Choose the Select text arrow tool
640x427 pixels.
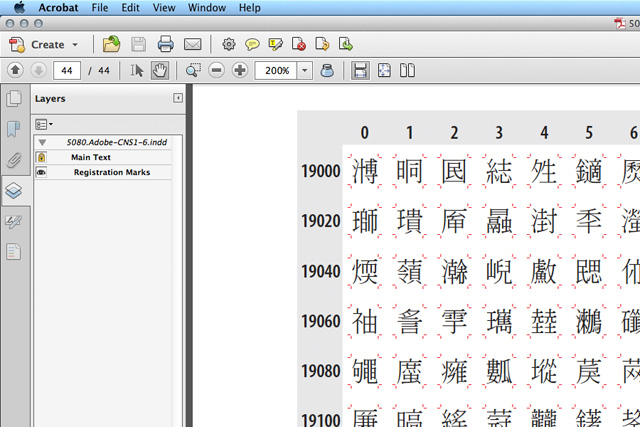pos(138,70)
